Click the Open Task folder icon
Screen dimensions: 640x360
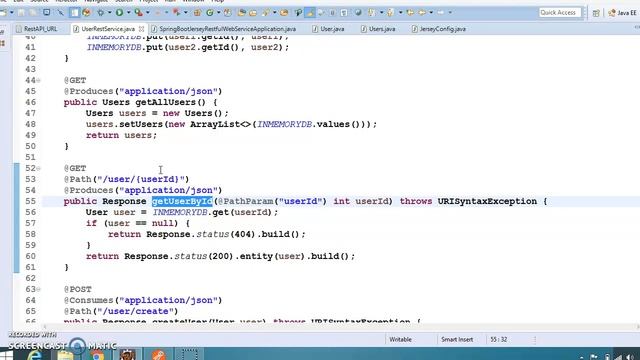253,13
